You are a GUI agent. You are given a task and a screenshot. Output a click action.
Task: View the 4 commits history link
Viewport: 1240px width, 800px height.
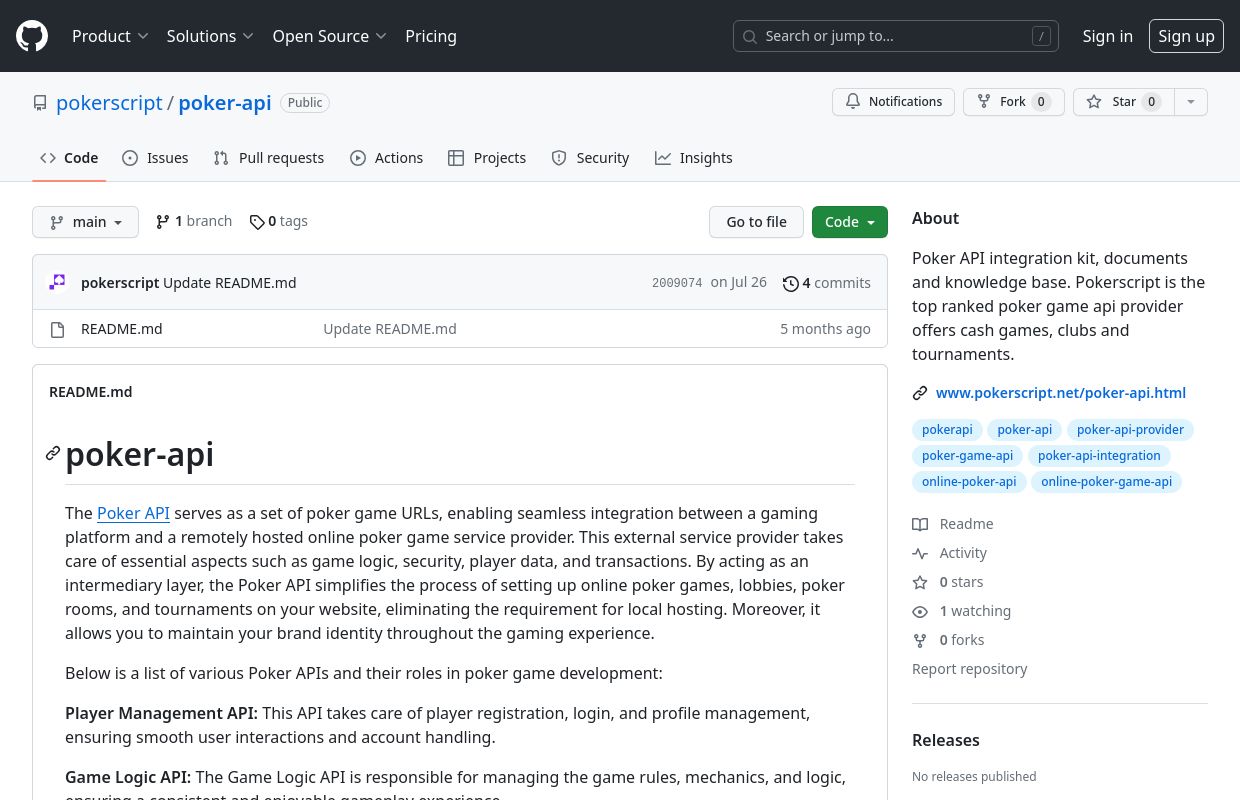(827, 283)
